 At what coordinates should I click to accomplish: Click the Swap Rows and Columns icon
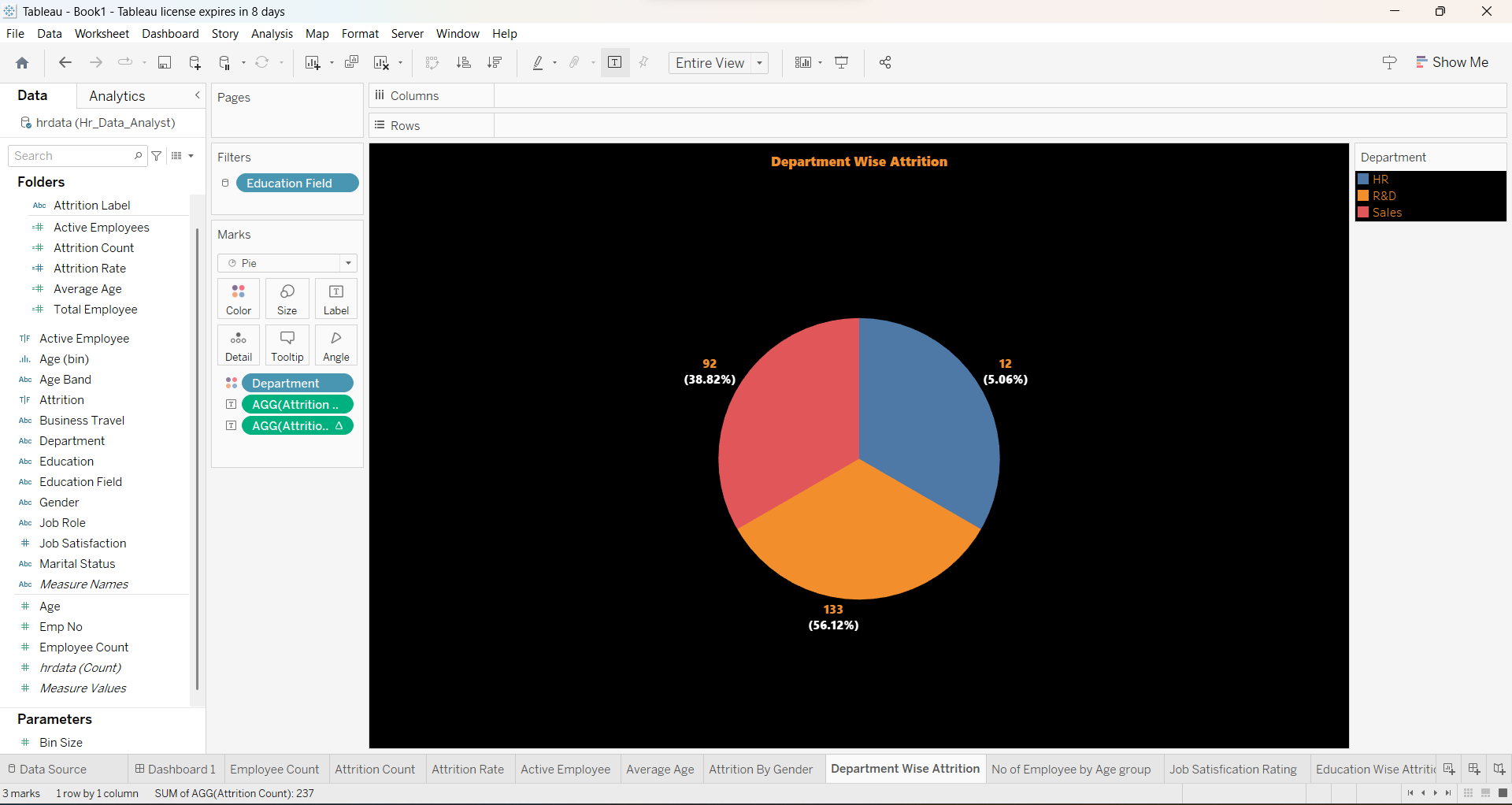point(432,62)
